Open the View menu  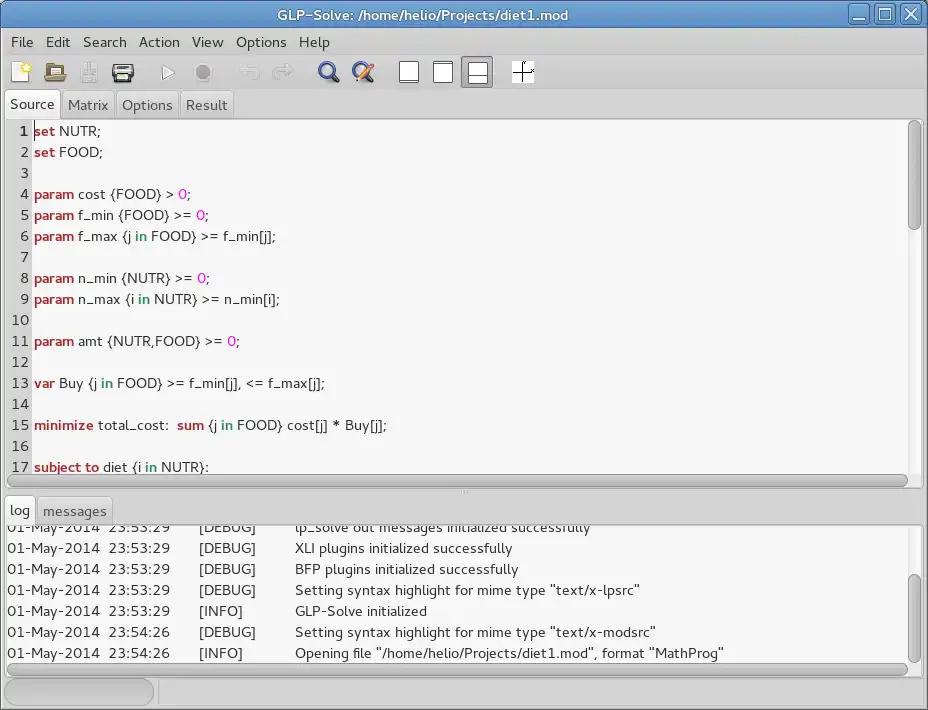(x=208, y=43)
